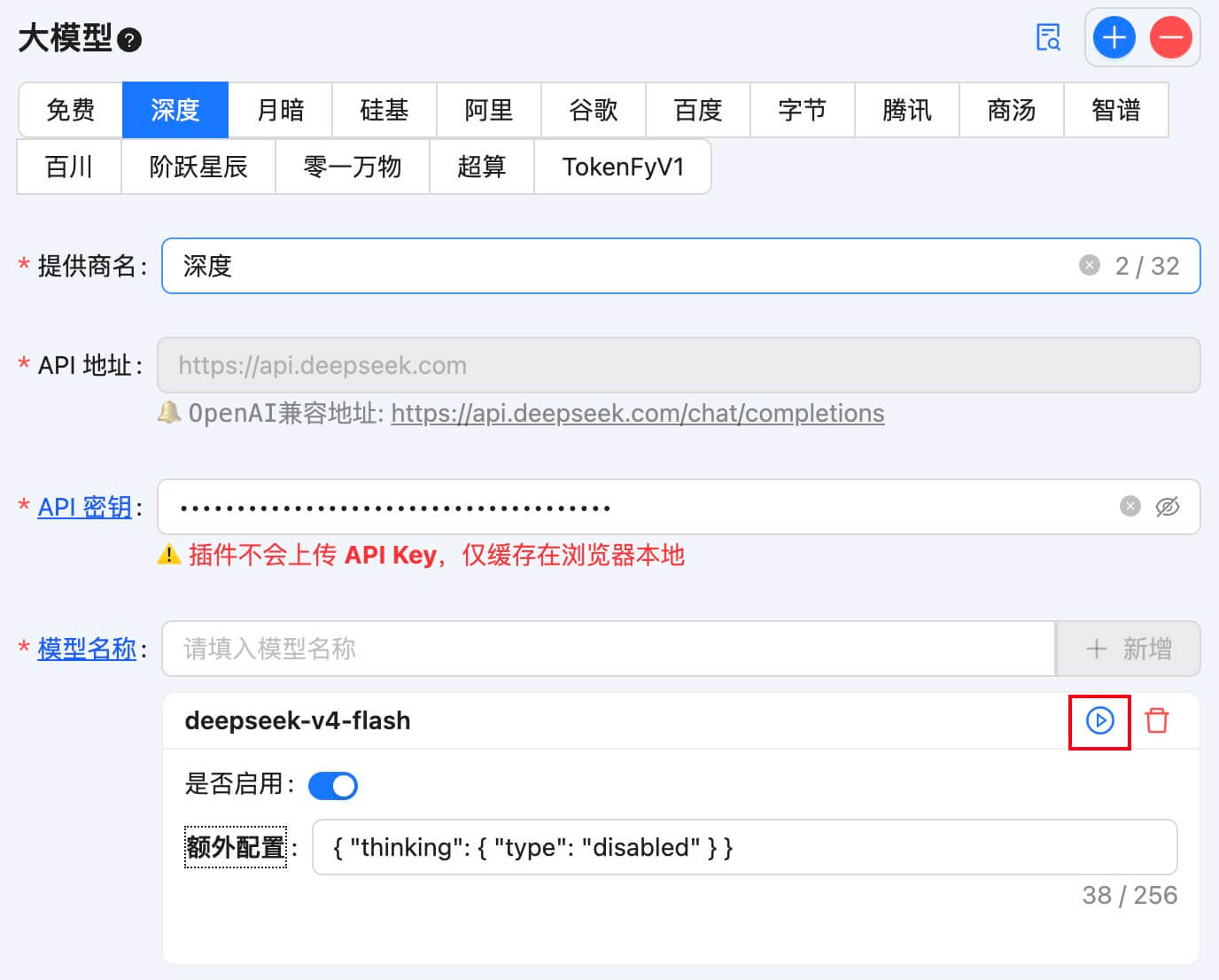The height and width of the screenshot is (980, 1219).
Task: Choose the 字节 tab
Action: tap(803, 110)
